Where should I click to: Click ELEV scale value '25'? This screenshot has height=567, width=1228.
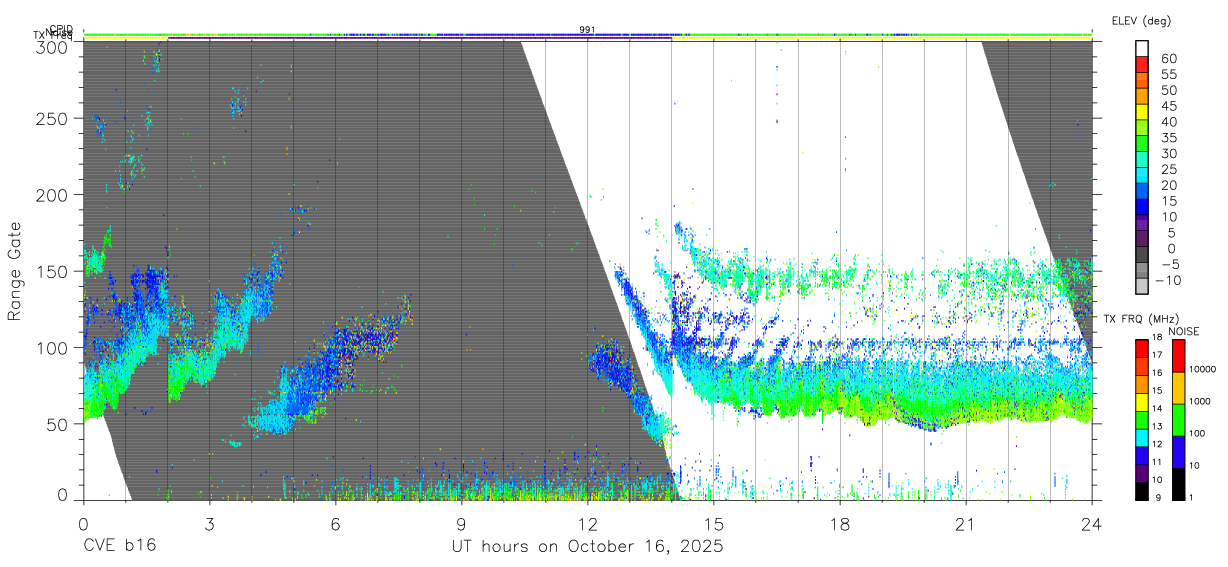pyautogui.click(x=1168, y=169)
